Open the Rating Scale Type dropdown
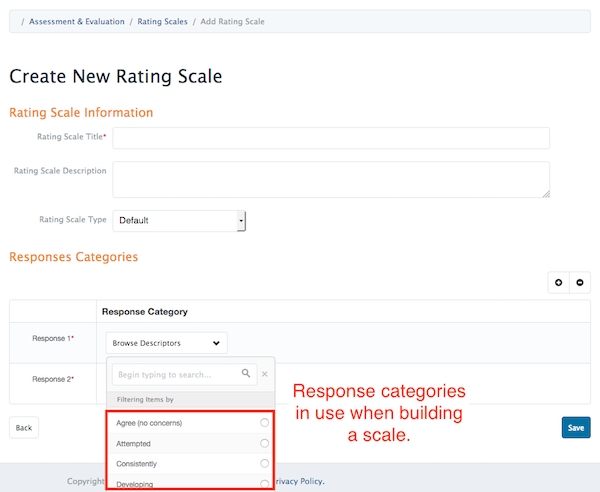600x492 pixels. [x=179, y=220]
